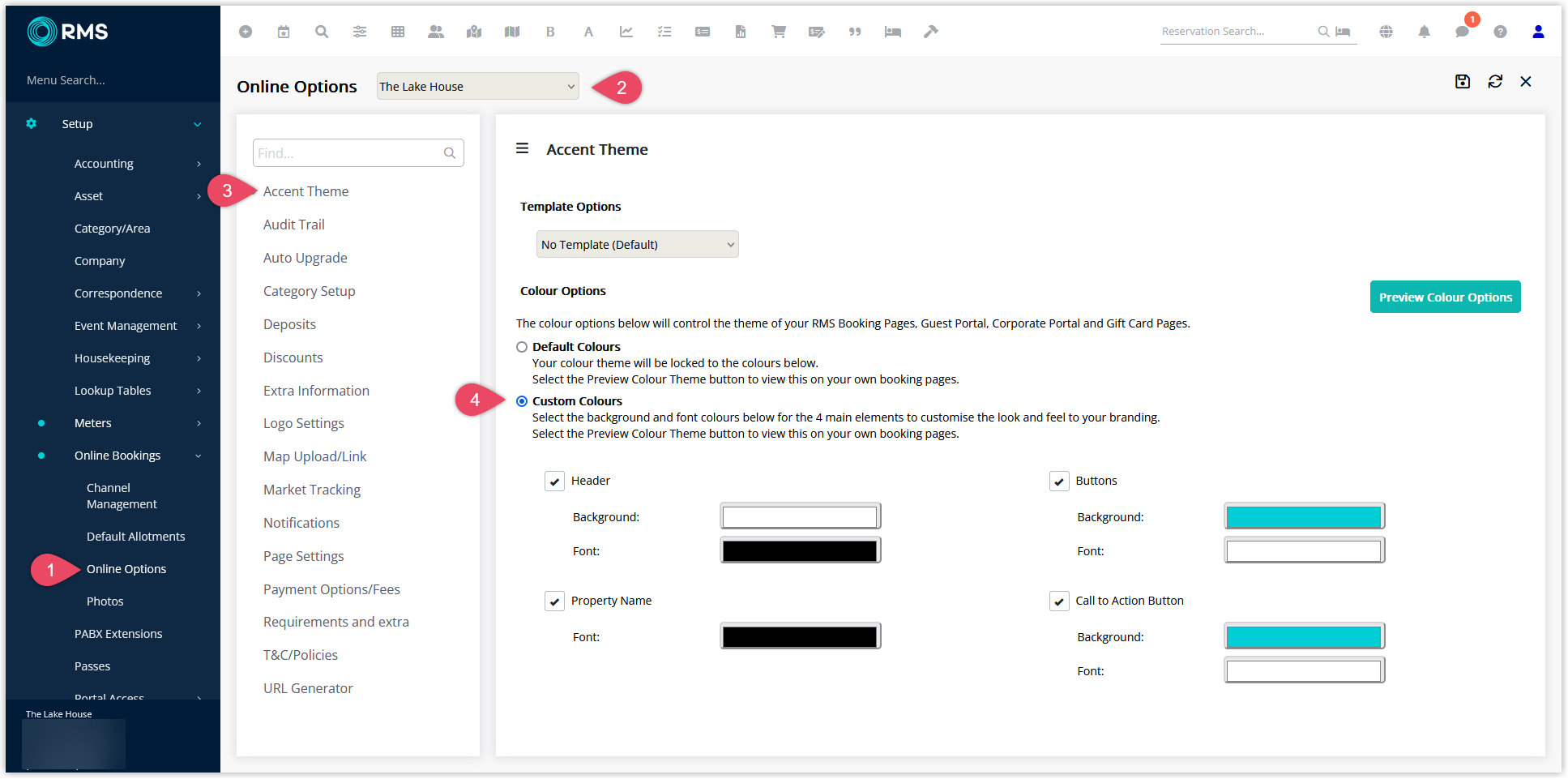The width and height of the screenshot is (1568, 779).
Task: Open the checklist tasks icon in toolbar
Action: click(x=664, y=32)
